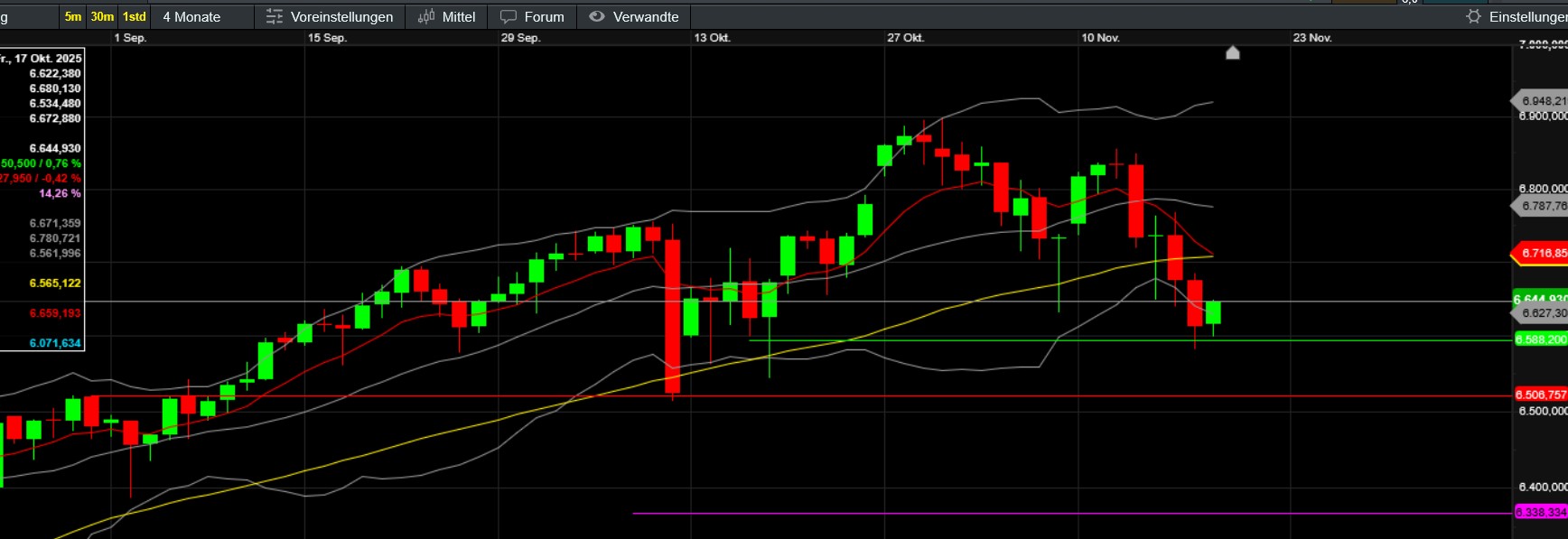Image resolution: width=1568 pixels, height=539 pixels.
Task: Switch chart to the 5m interval
Action: [x=73, y=16]
